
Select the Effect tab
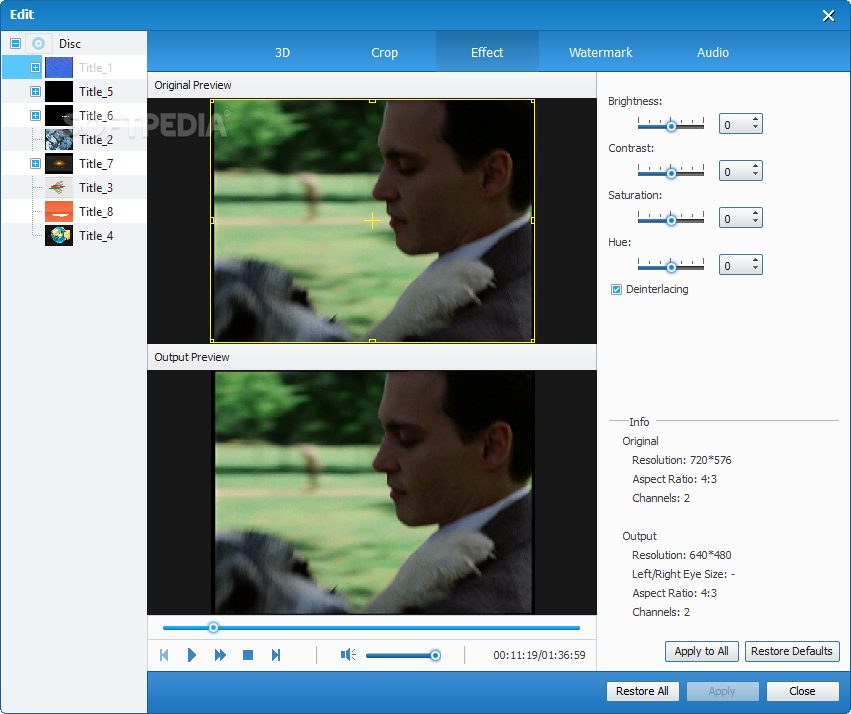(x=487, y=53)
